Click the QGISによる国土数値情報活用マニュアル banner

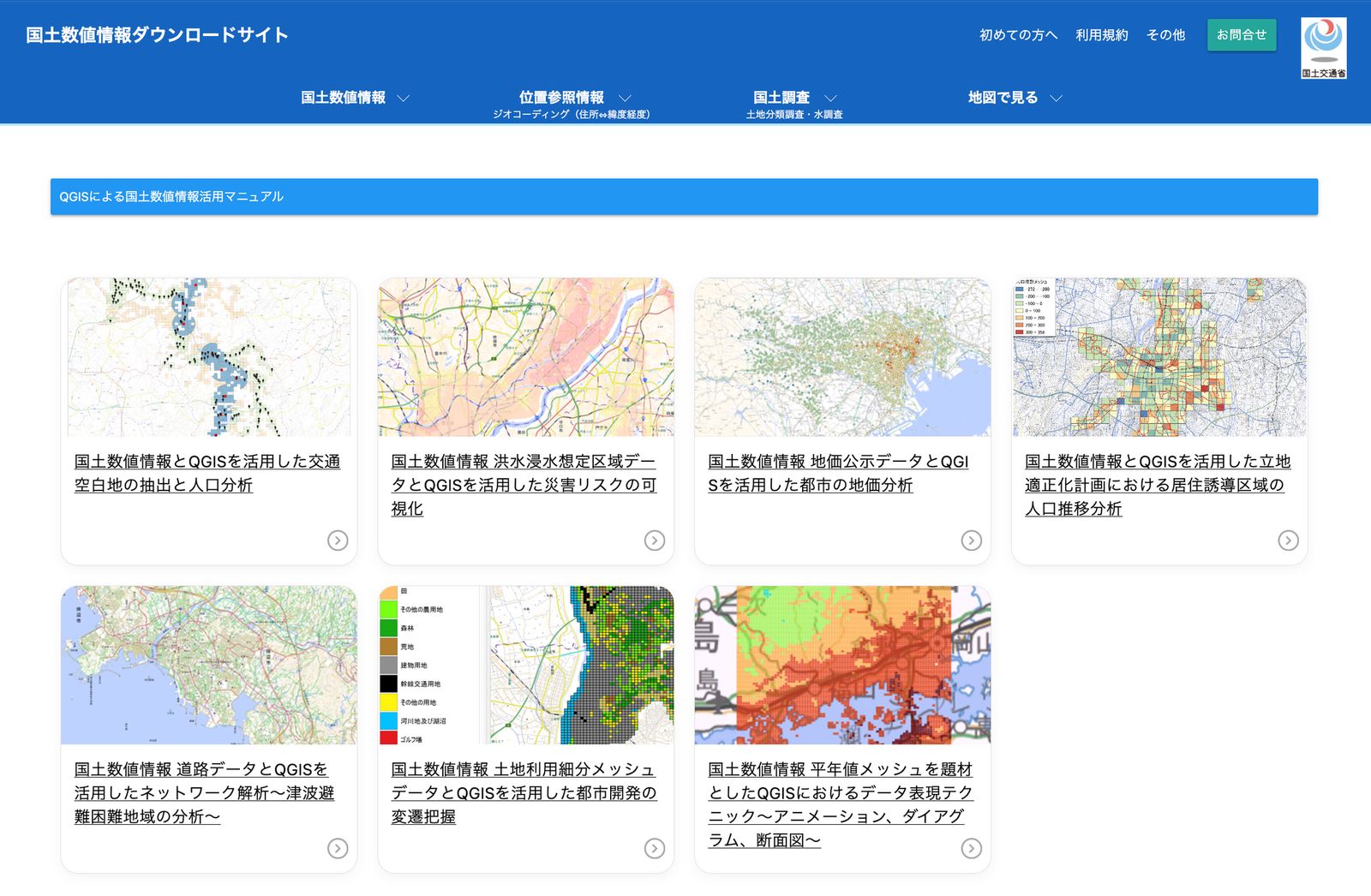684,197
